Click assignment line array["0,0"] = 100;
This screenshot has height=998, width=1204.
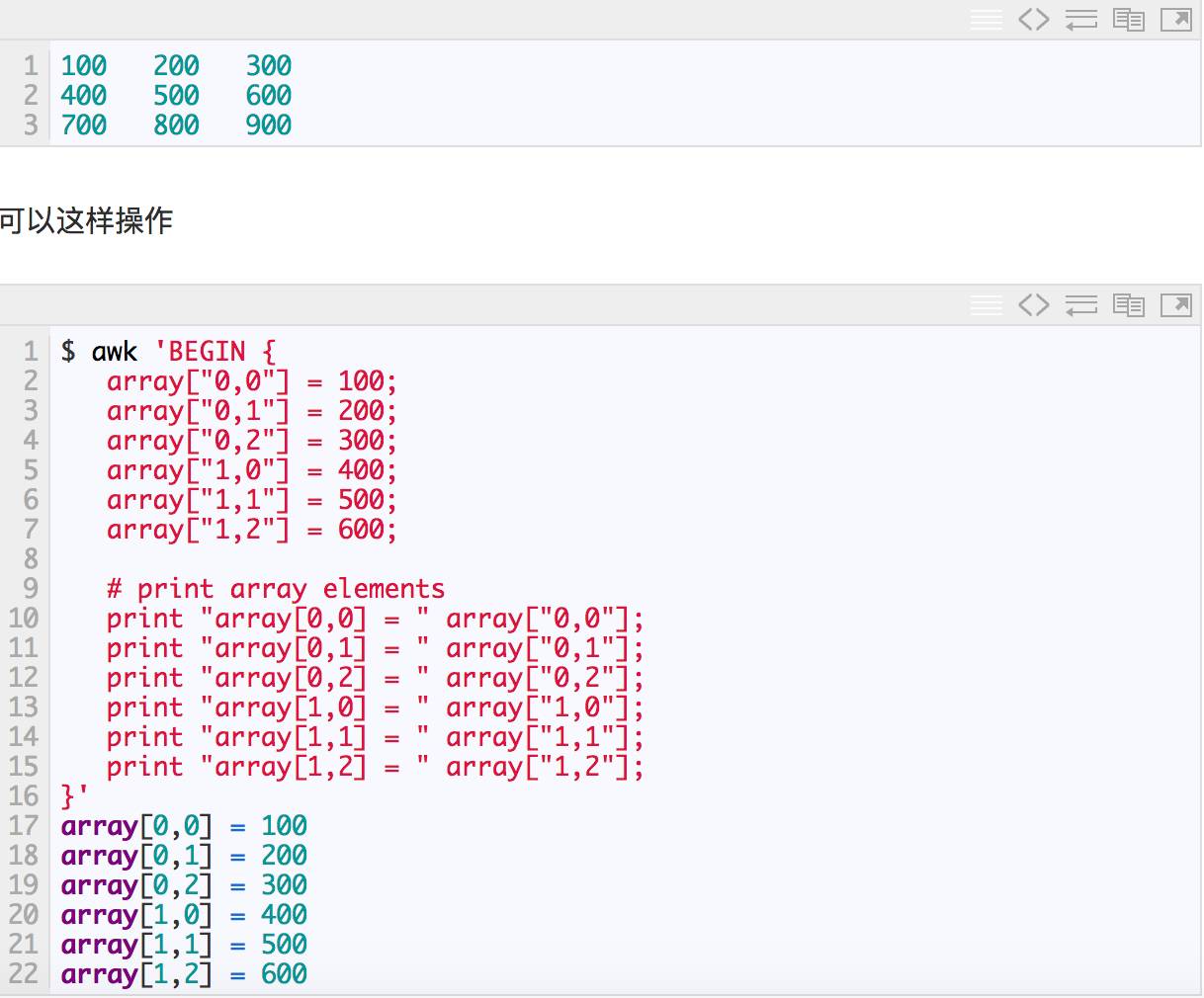(252, 381)
